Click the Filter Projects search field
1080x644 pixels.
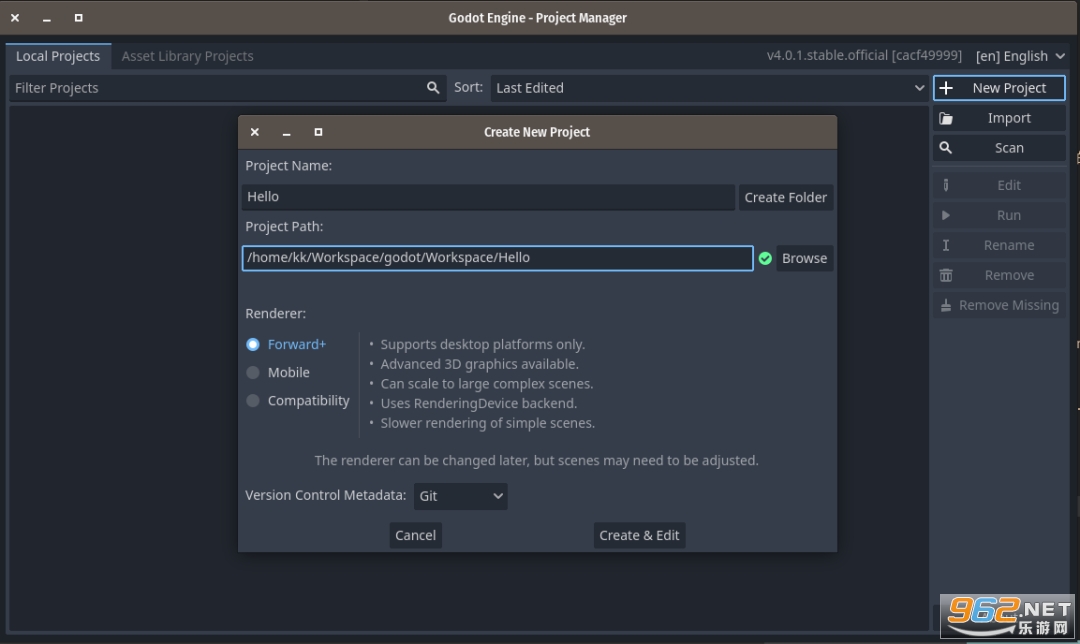coord(227,88)
